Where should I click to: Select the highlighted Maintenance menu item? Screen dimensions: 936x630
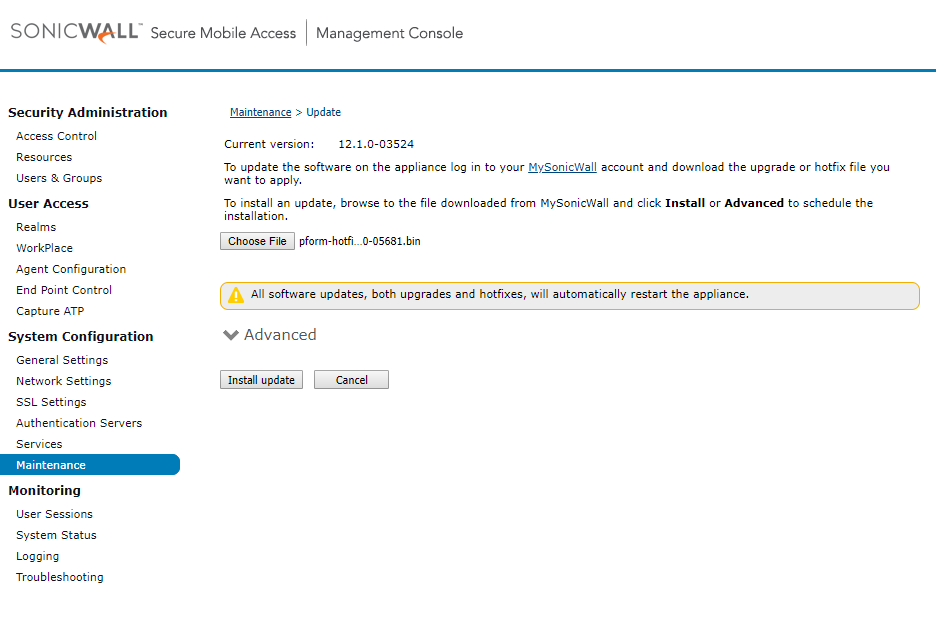pos(51,465)
